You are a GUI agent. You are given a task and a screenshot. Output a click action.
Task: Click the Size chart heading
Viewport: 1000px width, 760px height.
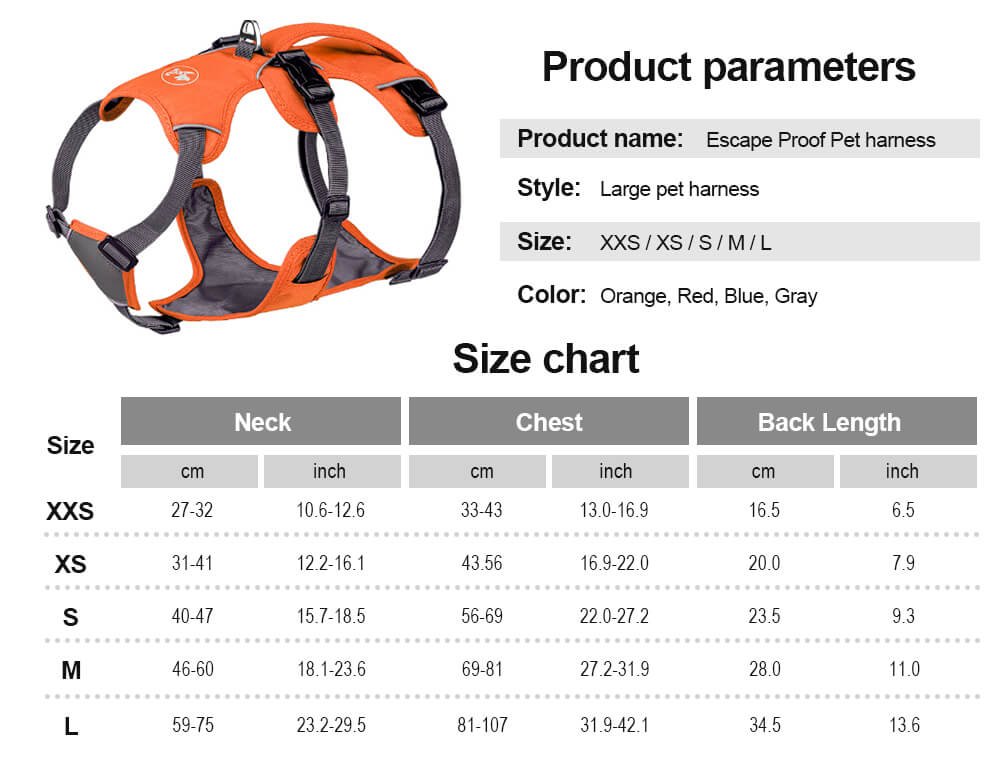[546, 358]
